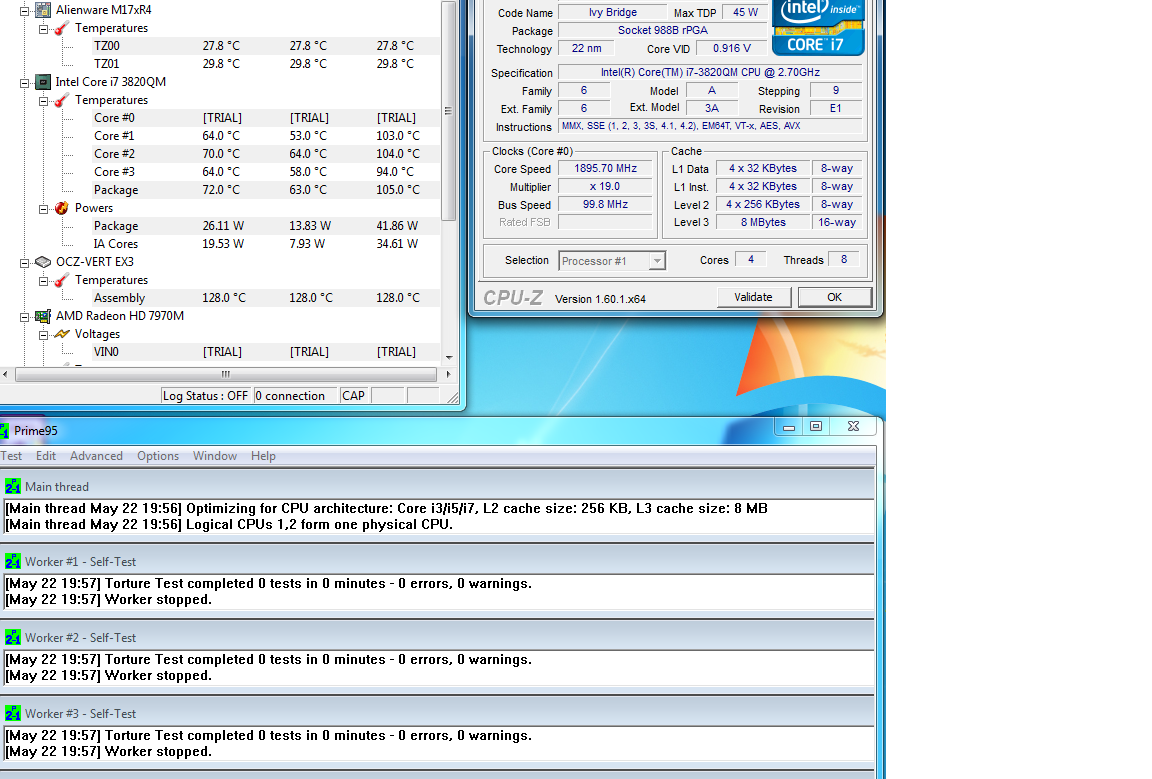The image size is (1152, 779).
Task: Click the Level 3 cache value 8 MBytes
Action: (763, 222)
